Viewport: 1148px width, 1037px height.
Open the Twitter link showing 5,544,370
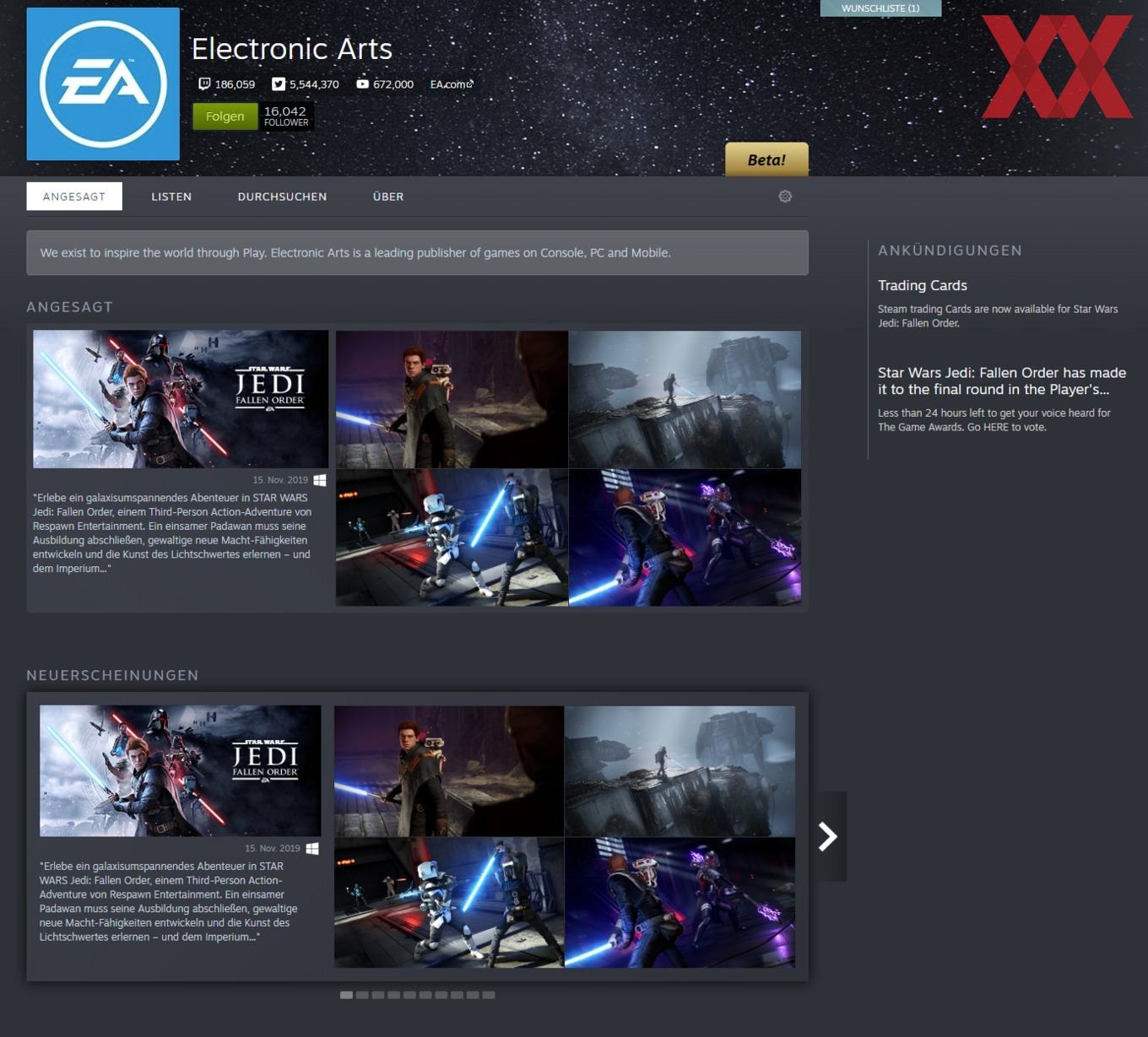(x=306, y=84)
